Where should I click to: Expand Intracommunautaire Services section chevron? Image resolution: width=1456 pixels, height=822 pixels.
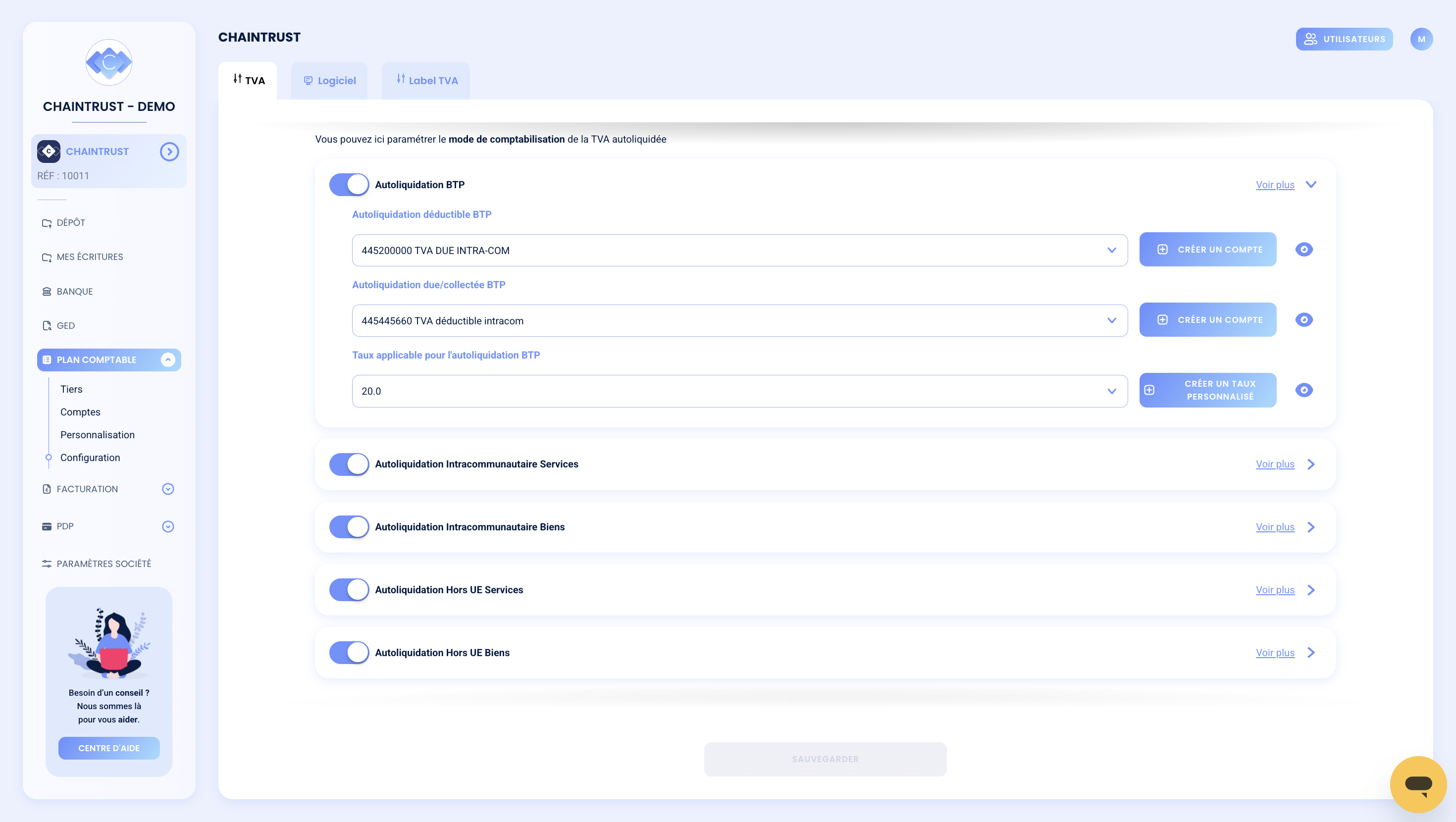click(x=1311, y=464)
